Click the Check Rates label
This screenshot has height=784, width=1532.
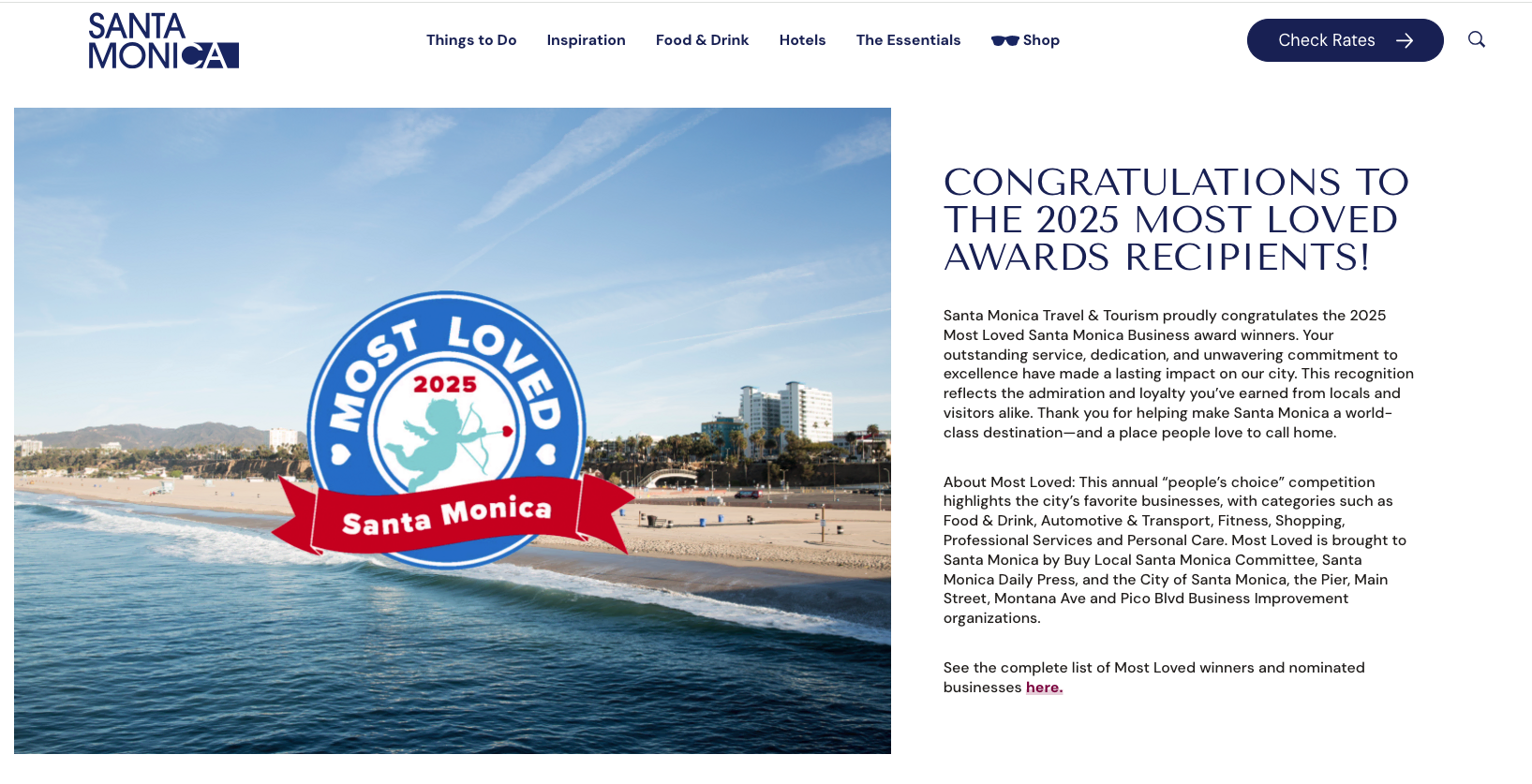point(1327,40)
